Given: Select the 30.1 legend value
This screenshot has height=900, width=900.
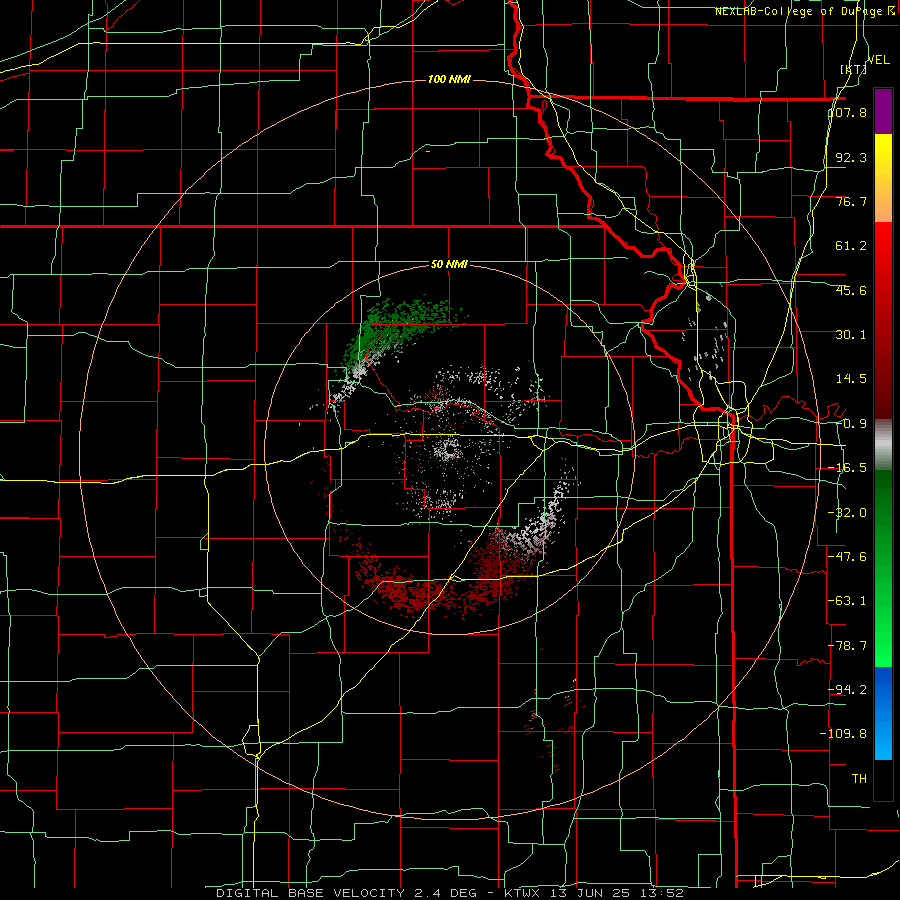Looking at the screenshot, I should click(x=851, y=335).
